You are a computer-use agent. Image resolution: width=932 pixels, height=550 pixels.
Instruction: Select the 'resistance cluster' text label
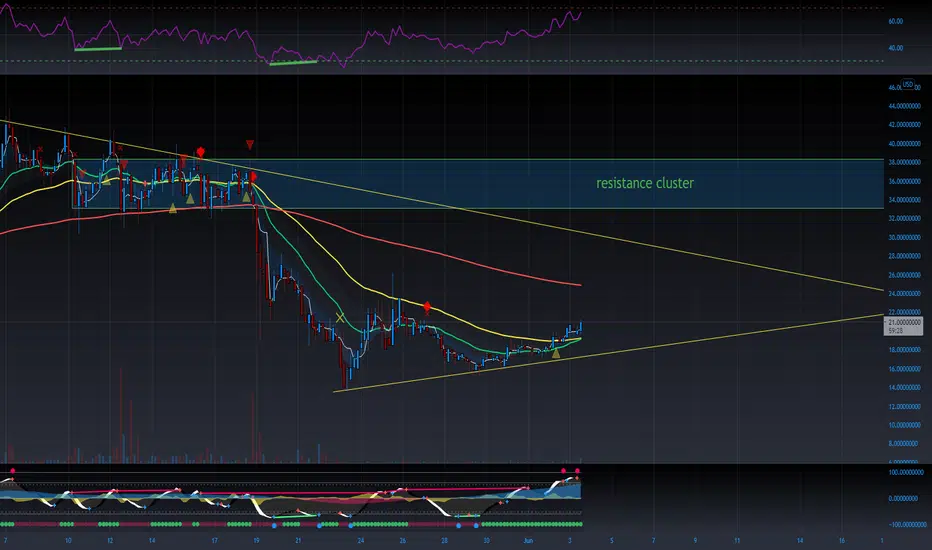pyautogui.click(x=645, y=183)
